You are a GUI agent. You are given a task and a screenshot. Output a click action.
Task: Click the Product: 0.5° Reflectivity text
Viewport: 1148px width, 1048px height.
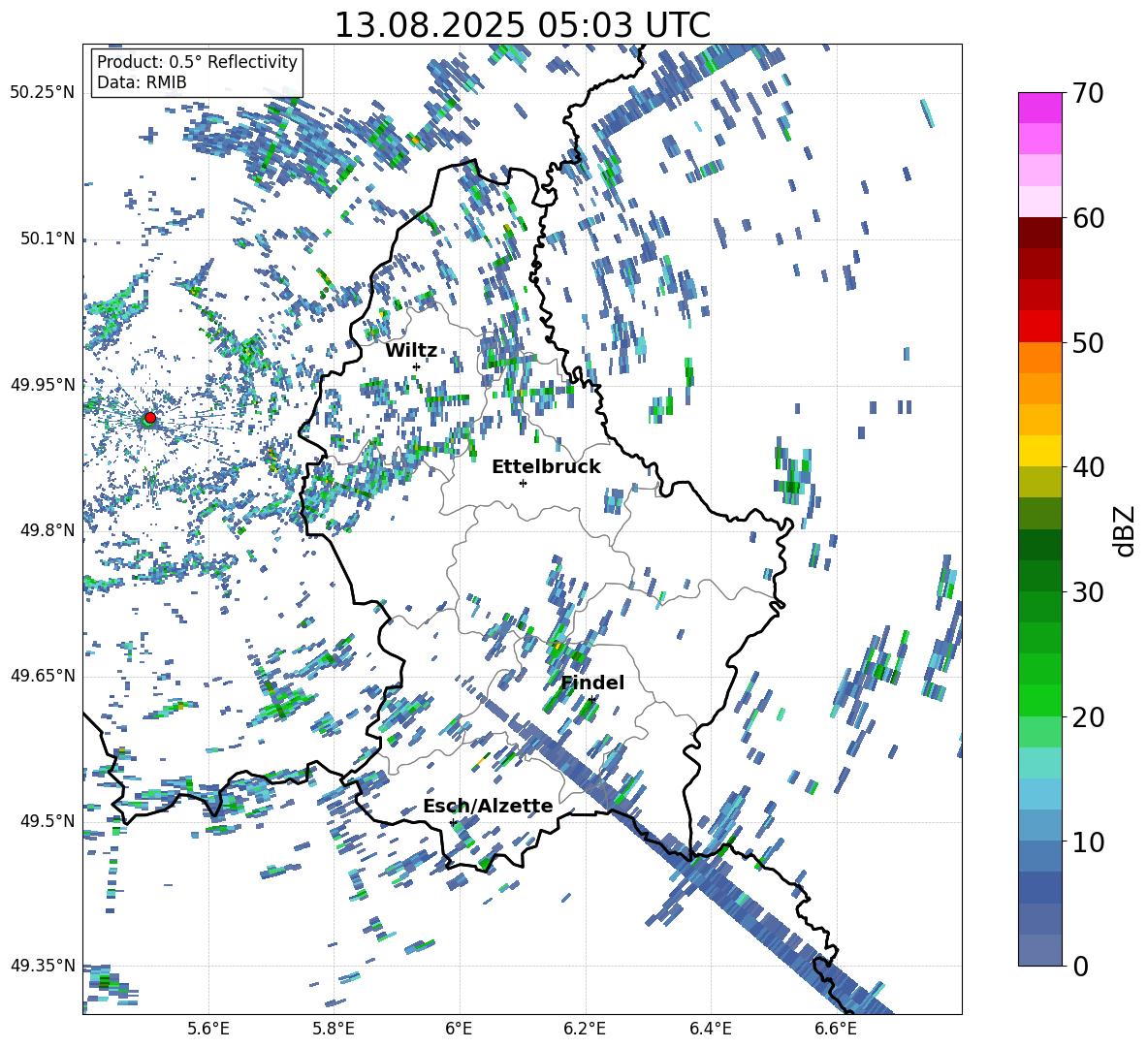[x=197, y=62]
